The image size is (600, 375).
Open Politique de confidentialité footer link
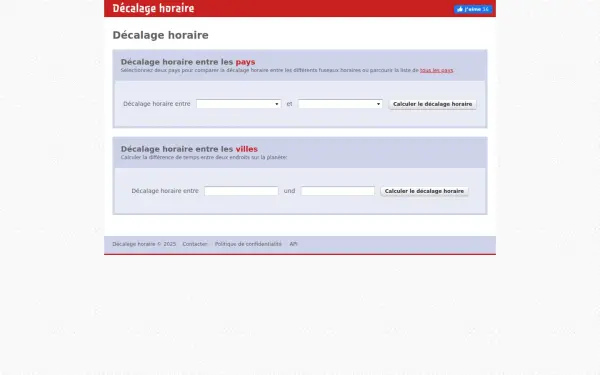(248, 244)
